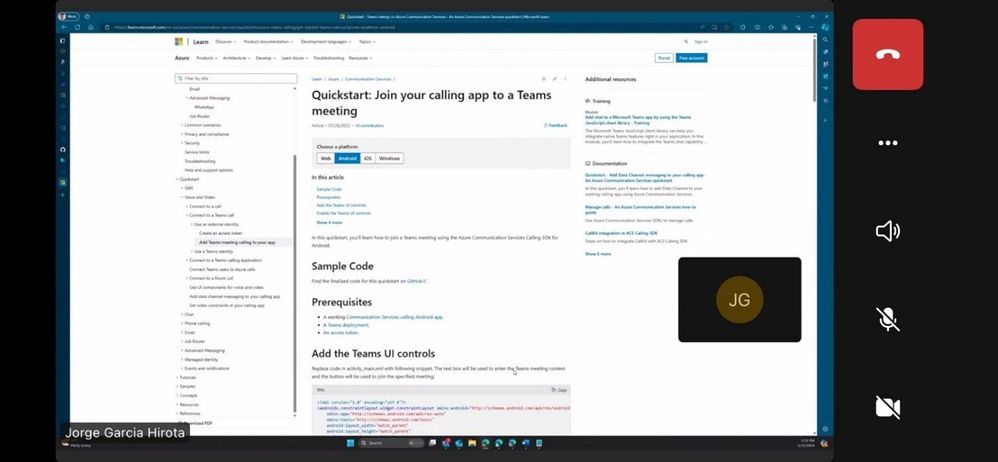Select the Windows platform tab
Screen dimensions: 998x462
389,158
